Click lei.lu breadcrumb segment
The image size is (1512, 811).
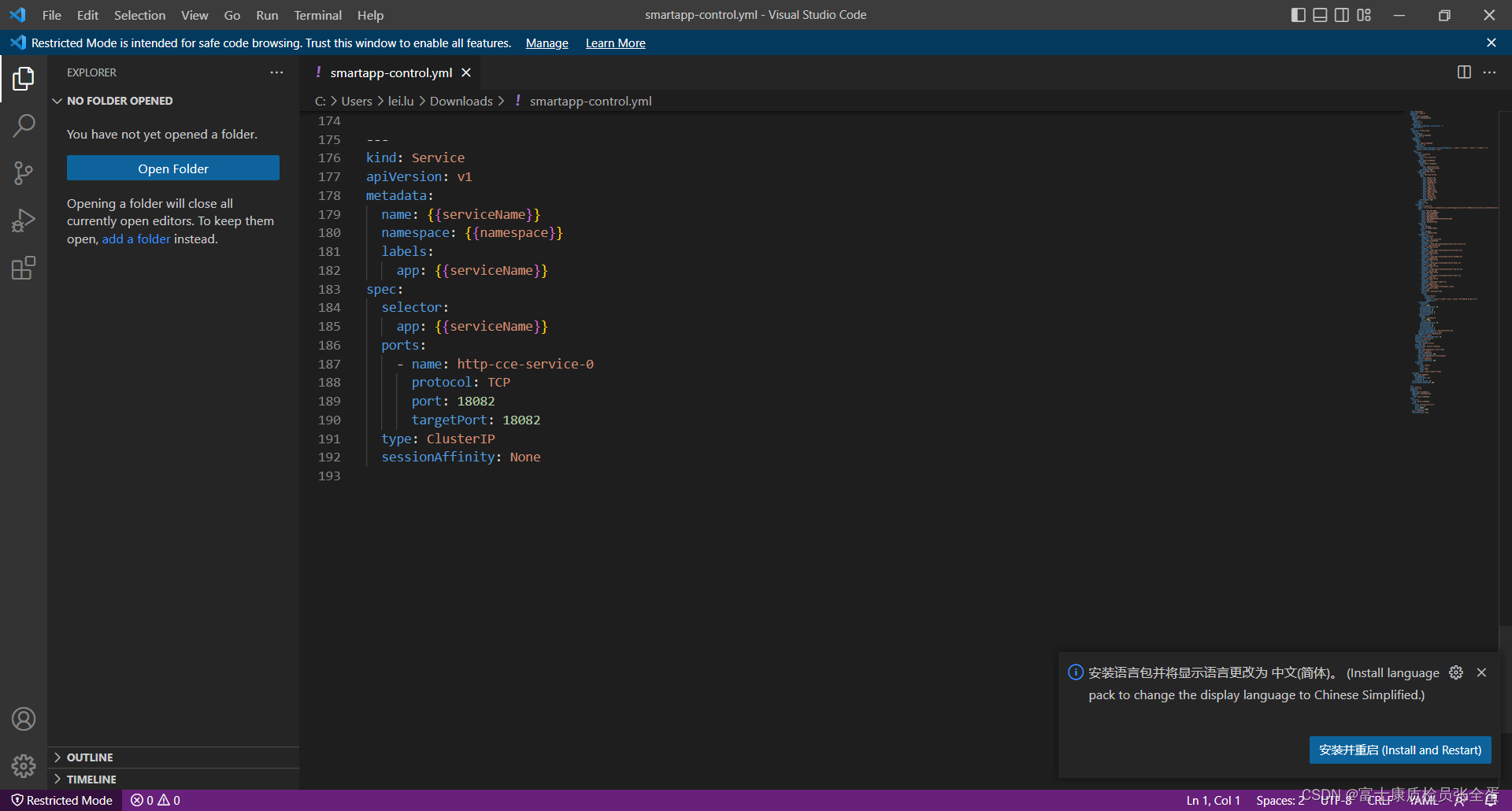point(401,101)
